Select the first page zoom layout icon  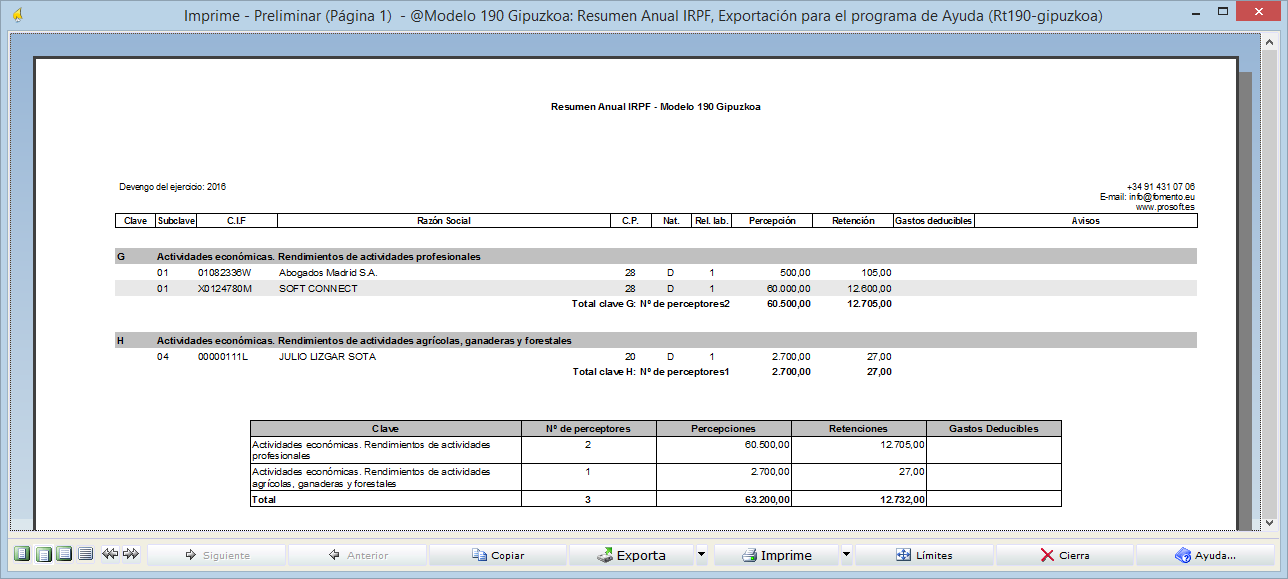[x=24, y=554]
